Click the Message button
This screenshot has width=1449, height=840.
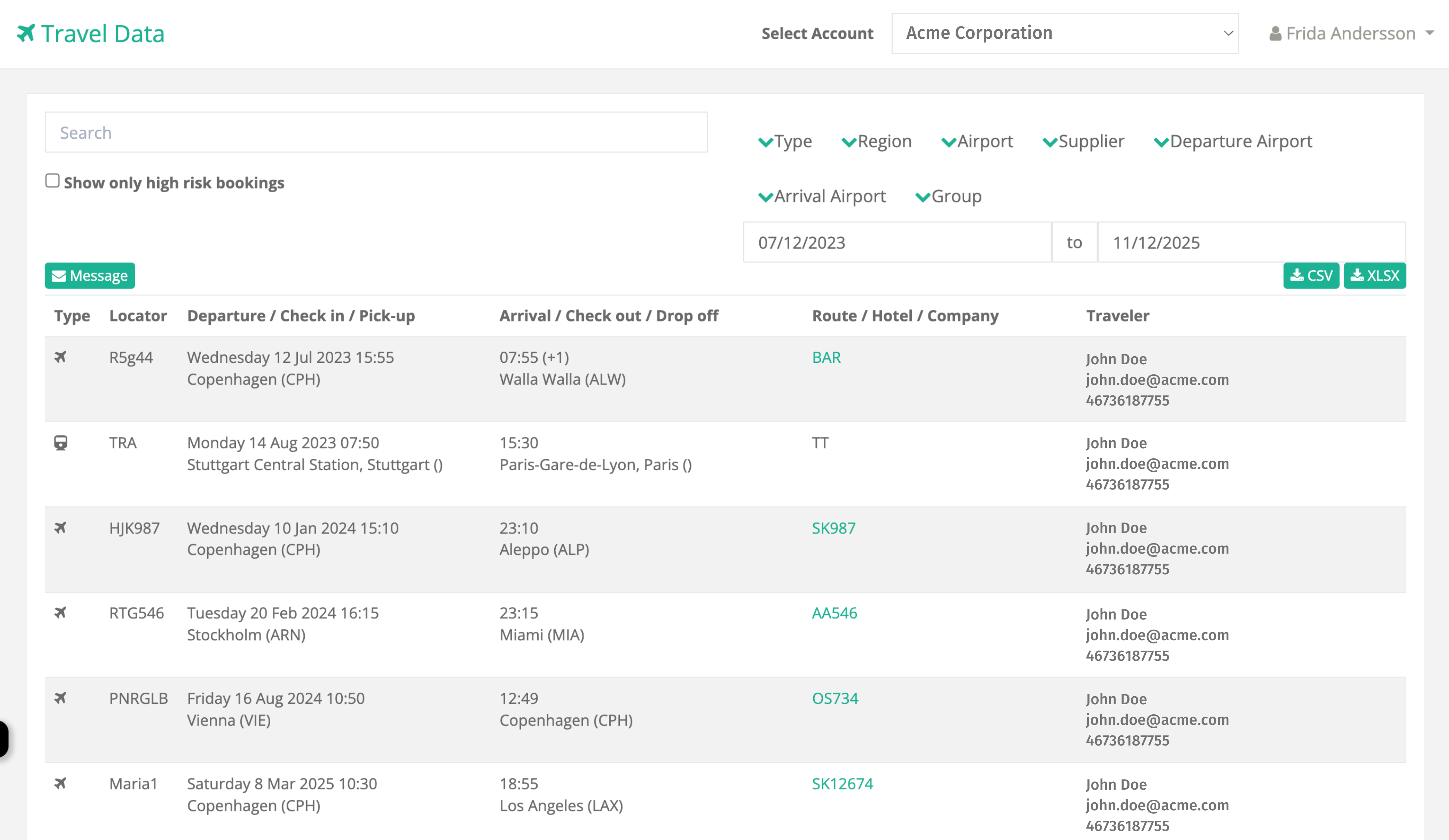tap(90, 276)
